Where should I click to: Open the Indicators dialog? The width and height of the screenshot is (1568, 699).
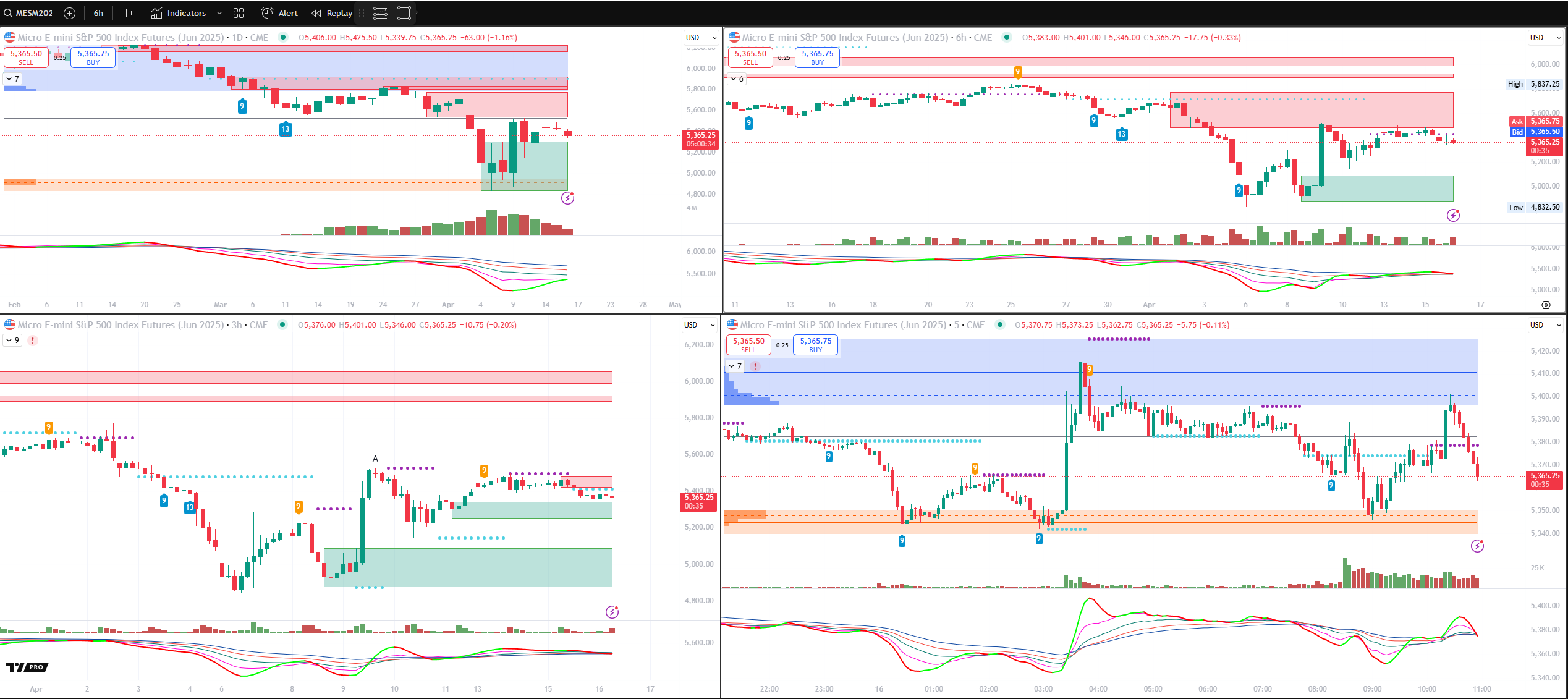pyautogui.click(x=179, y=13)
